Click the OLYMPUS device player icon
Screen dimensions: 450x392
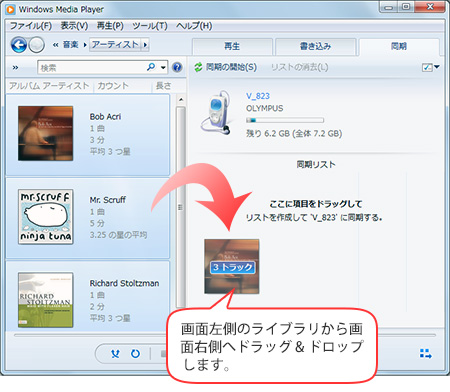click(x=216, y=113)
